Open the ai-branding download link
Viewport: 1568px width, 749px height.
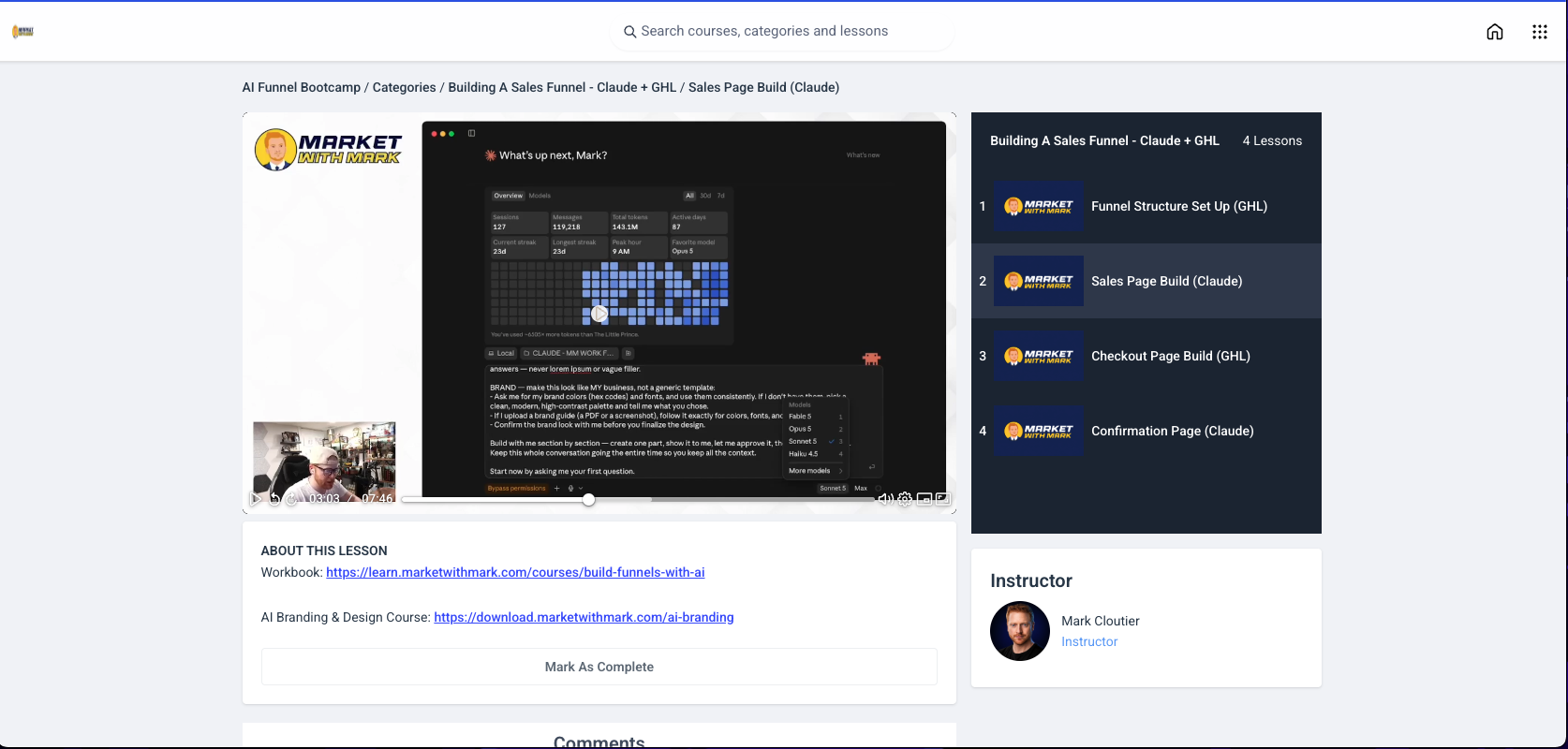click(x=584, y=617)
